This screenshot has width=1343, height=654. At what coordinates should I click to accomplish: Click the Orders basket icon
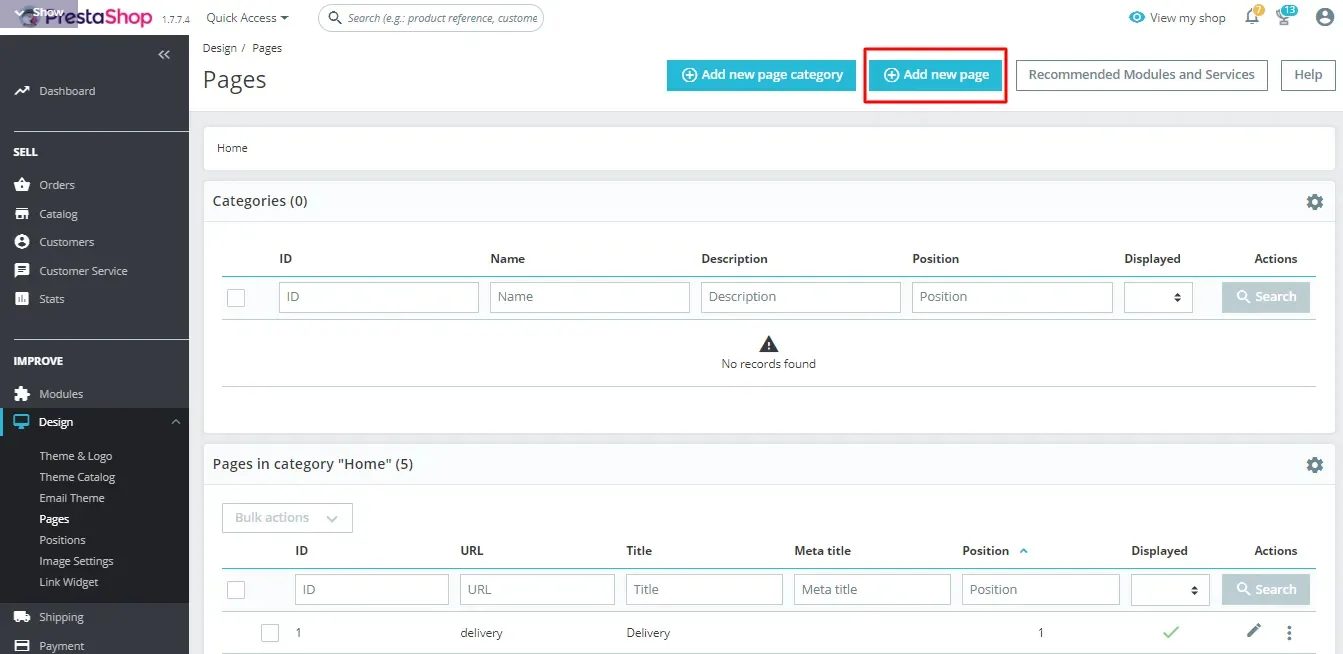(x=22, y=185)
